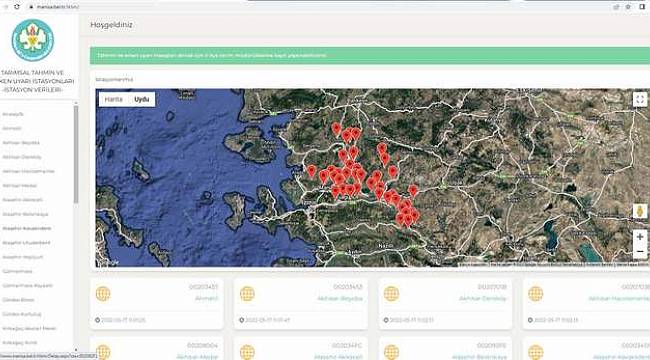The height and width of the screenshot is (360, 650).
Task: Click the sidebar vertical scrollbar thumb
Action: coord(76,154)
